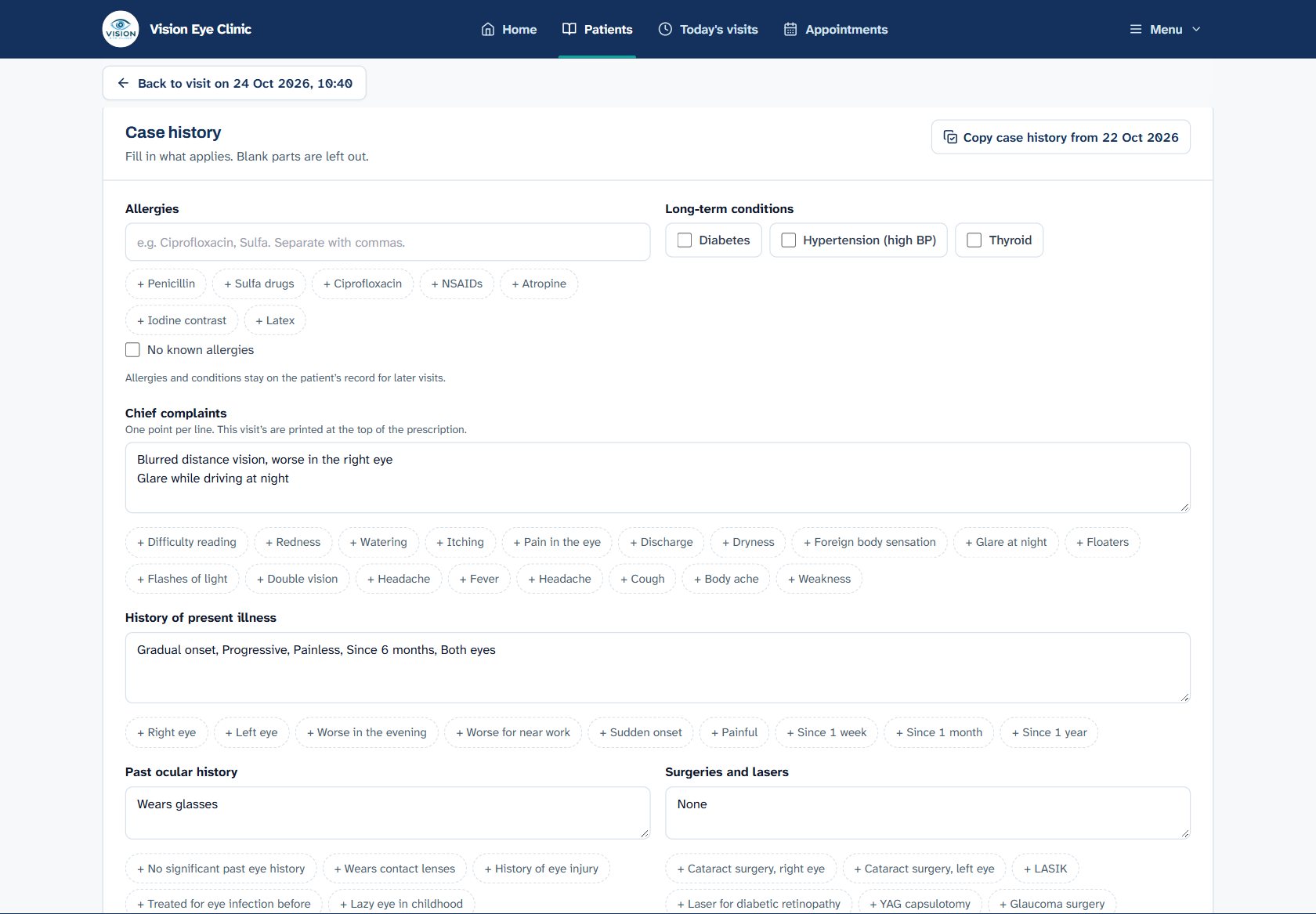Add Sudden onset chip
1316x914 pixels.
[x=641, y=732]
